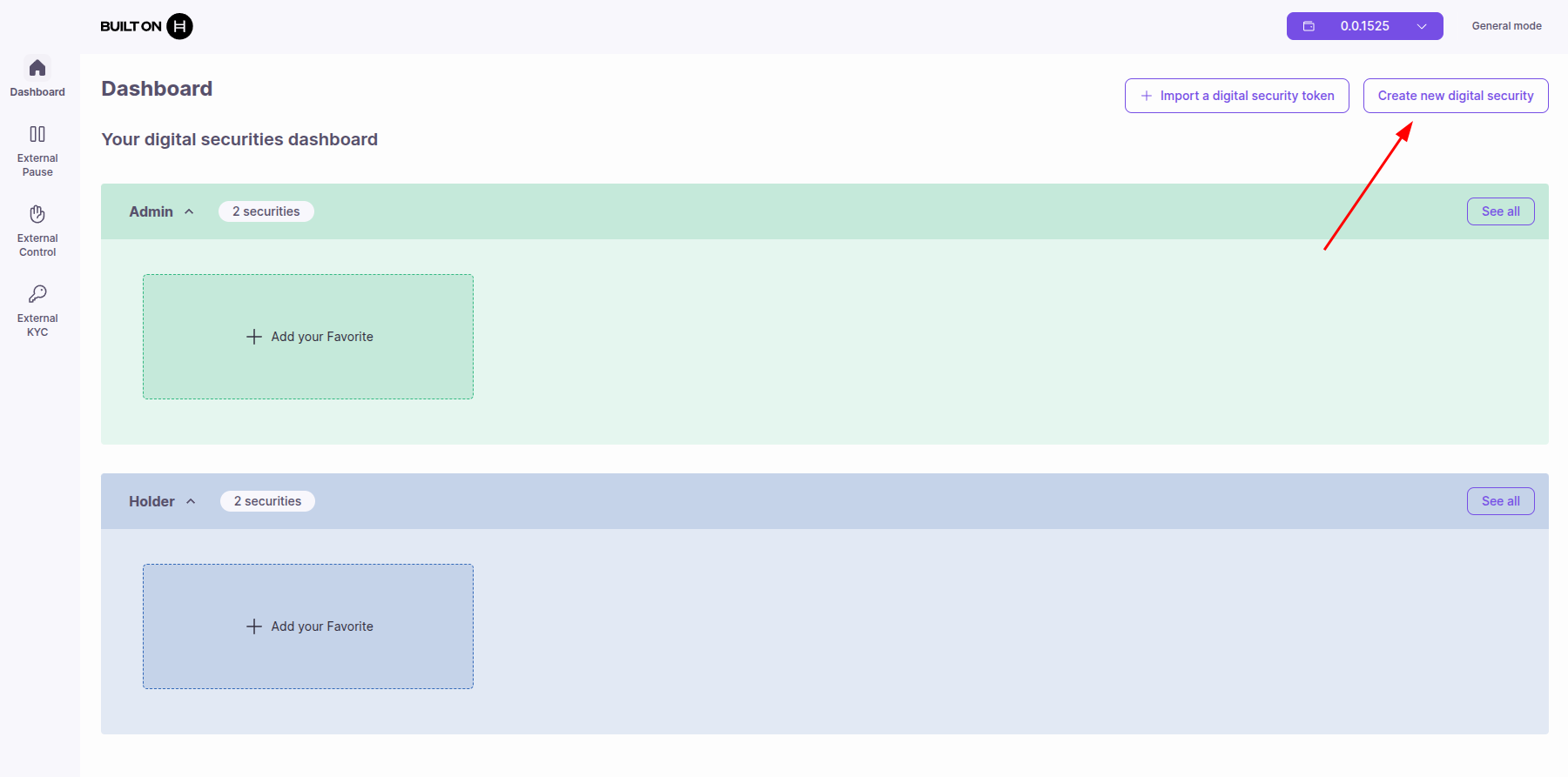This screenshot has height=777, width=1568.
Task: Select the Dashboard home icon in sidebar
Action: pyautogui.click(x=37, y=68)
